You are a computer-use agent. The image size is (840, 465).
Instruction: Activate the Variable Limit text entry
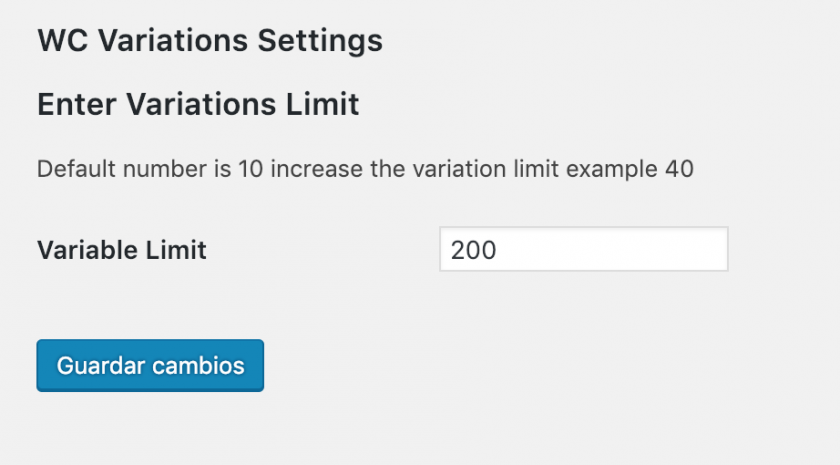(583, 249)
